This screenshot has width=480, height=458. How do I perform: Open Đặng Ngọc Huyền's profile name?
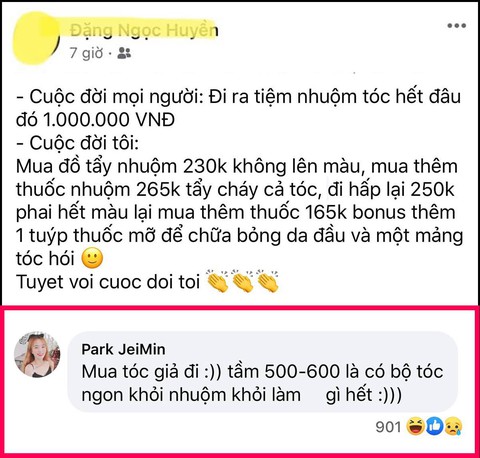coord(144,30)
